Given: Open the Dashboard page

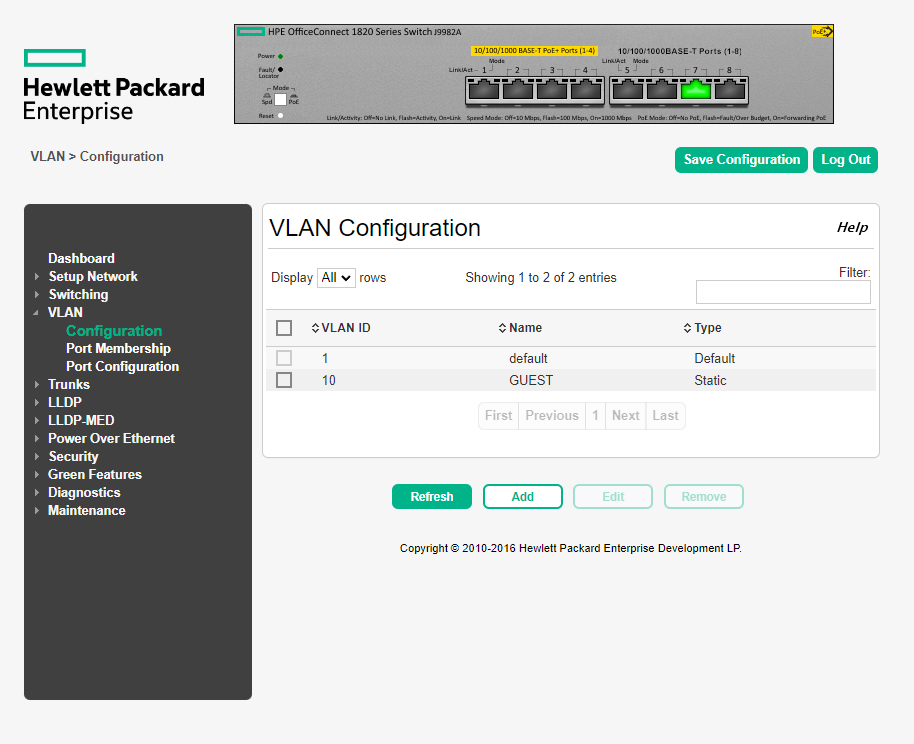Looking at the screenshot, I should (x=81, y=258).
